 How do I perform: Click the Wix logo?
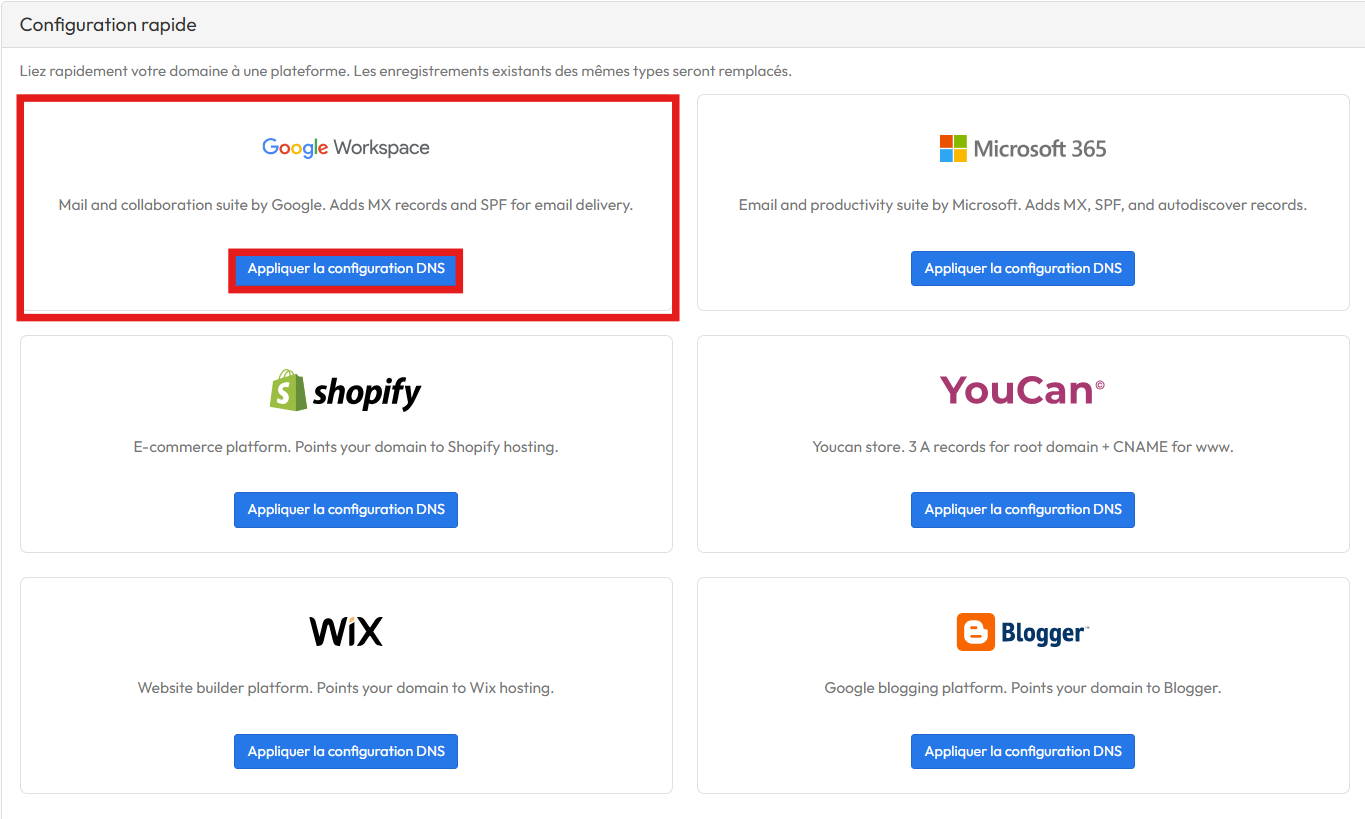pyautogui.click(x=346, y=632)
